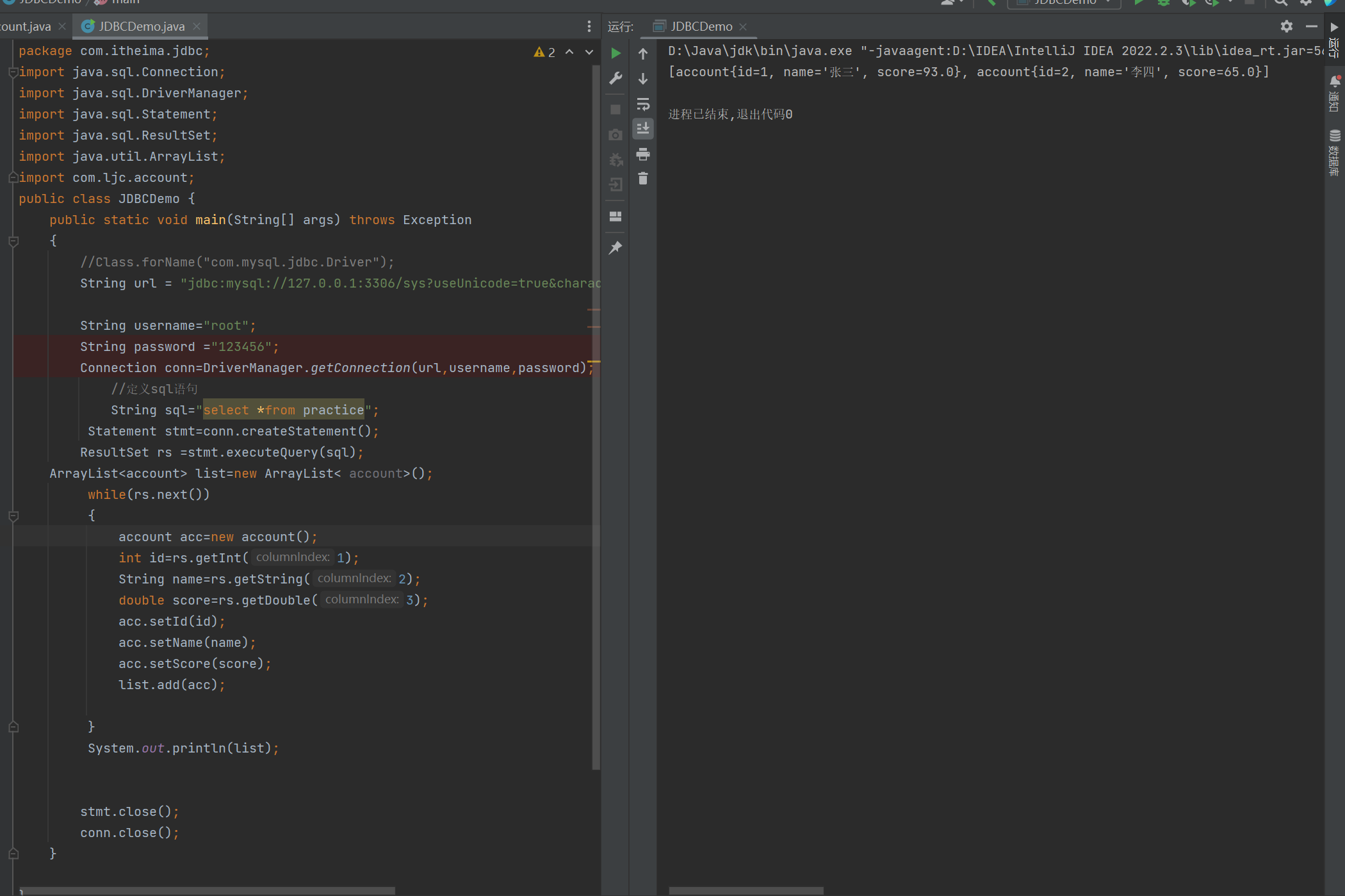Collapse the while loop fold marker
1345x896 pixels.
coord(13,516)
